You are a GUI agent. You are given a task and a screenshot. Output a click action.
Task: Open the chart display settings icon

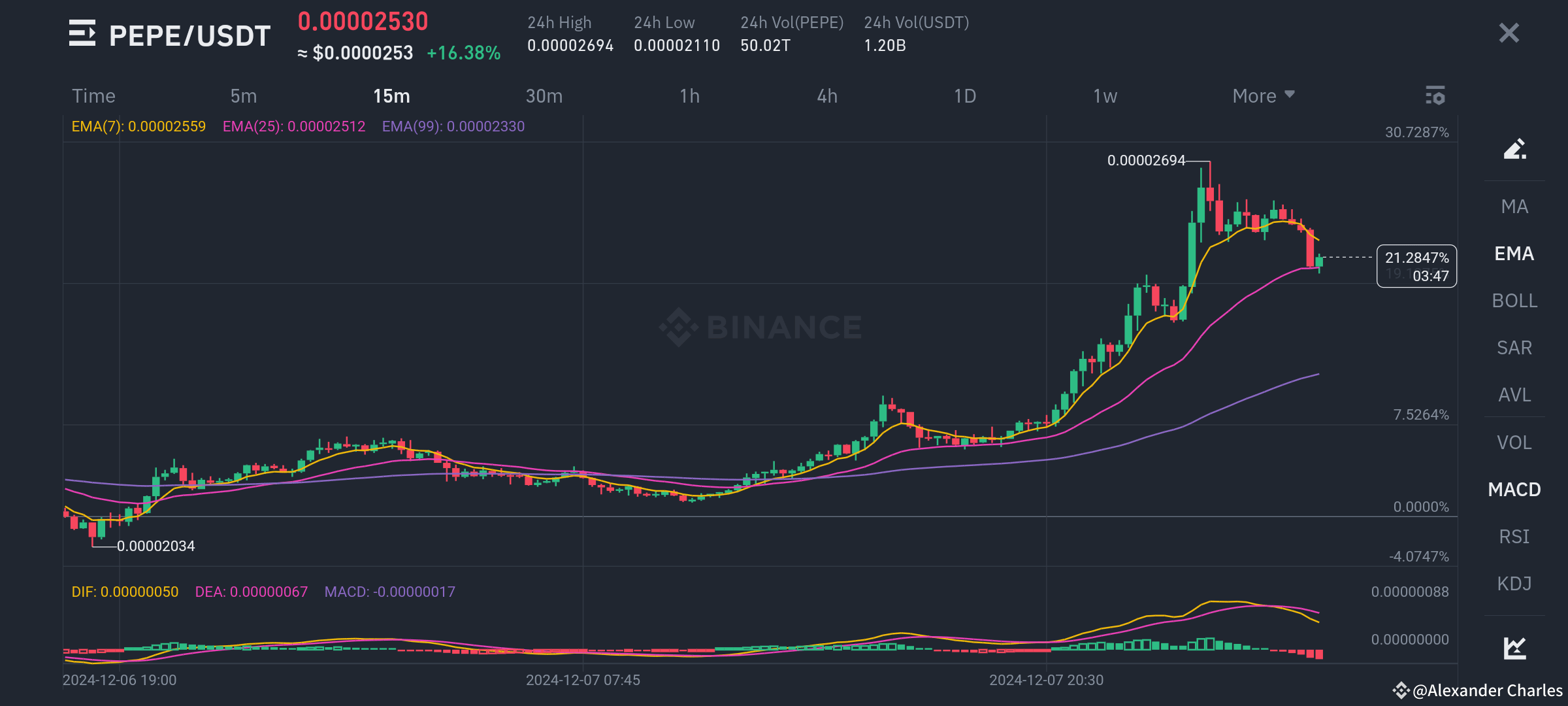[1435, 95]
